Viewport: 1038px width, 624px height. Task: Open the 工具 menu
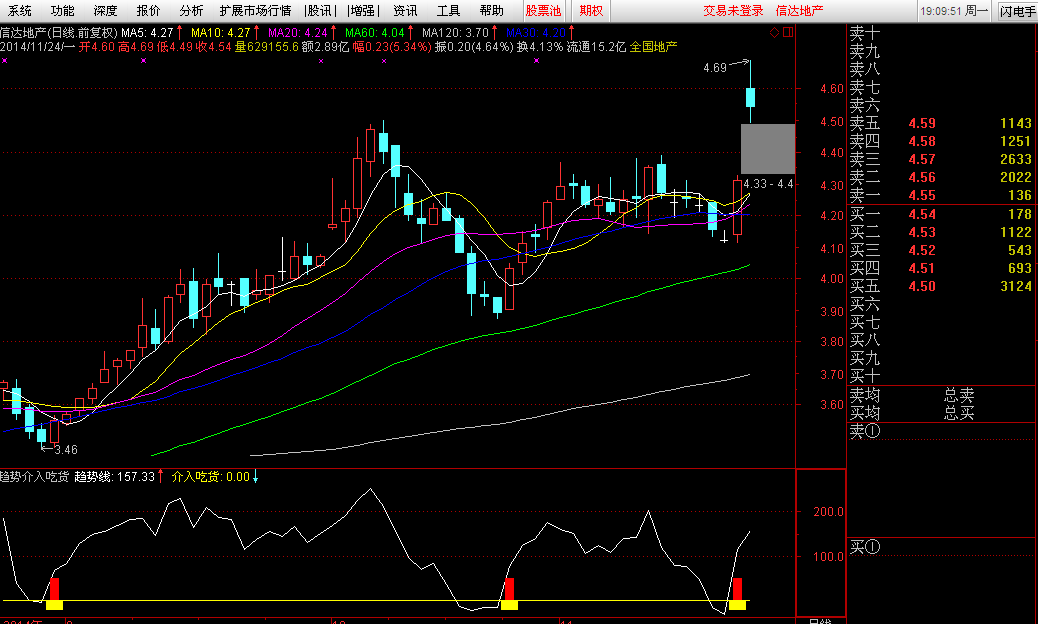[448, 11]
